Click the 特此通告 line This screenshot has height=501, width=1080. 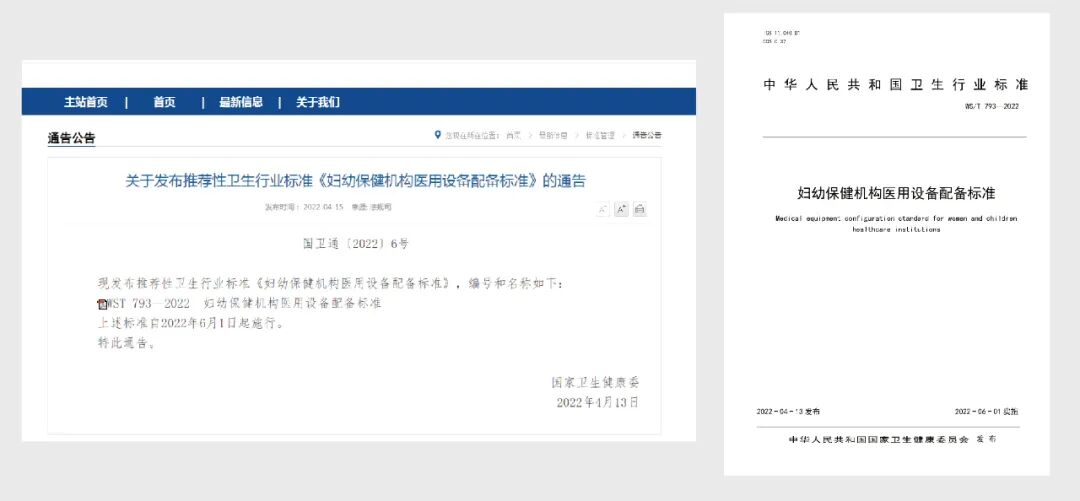tap(127, 343)
